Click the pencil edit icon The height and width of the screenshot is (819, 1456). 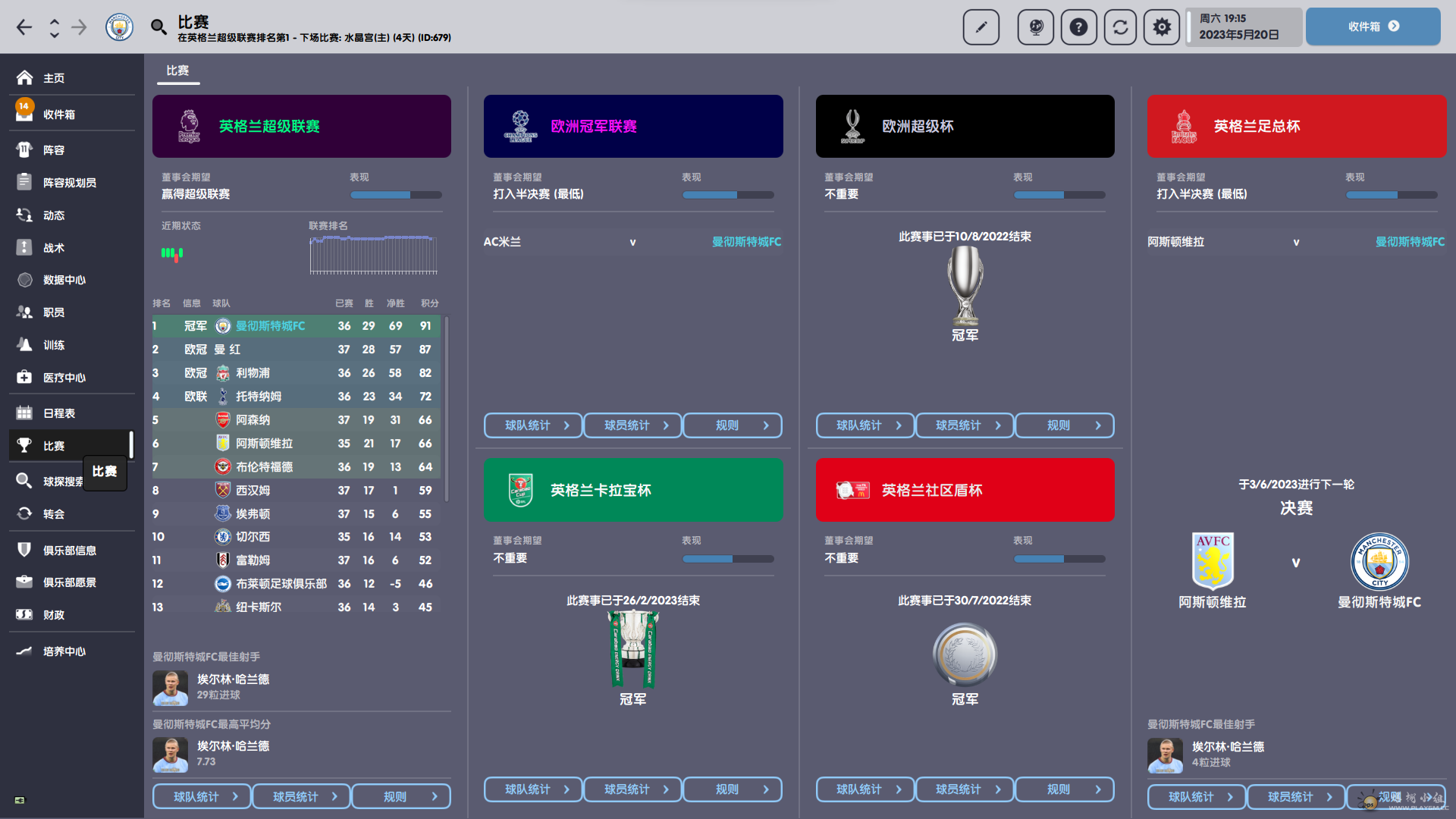pos(981,28)
